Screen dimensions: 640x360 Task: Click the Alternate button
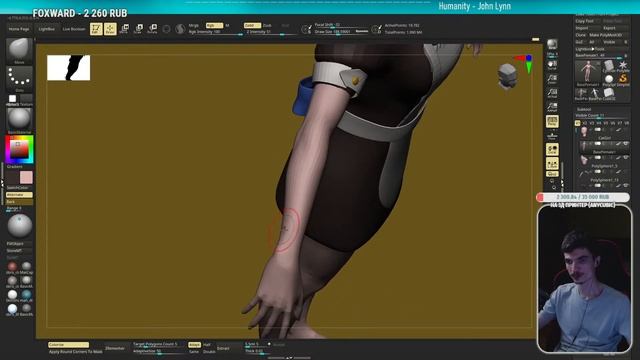tap(19, 195)
